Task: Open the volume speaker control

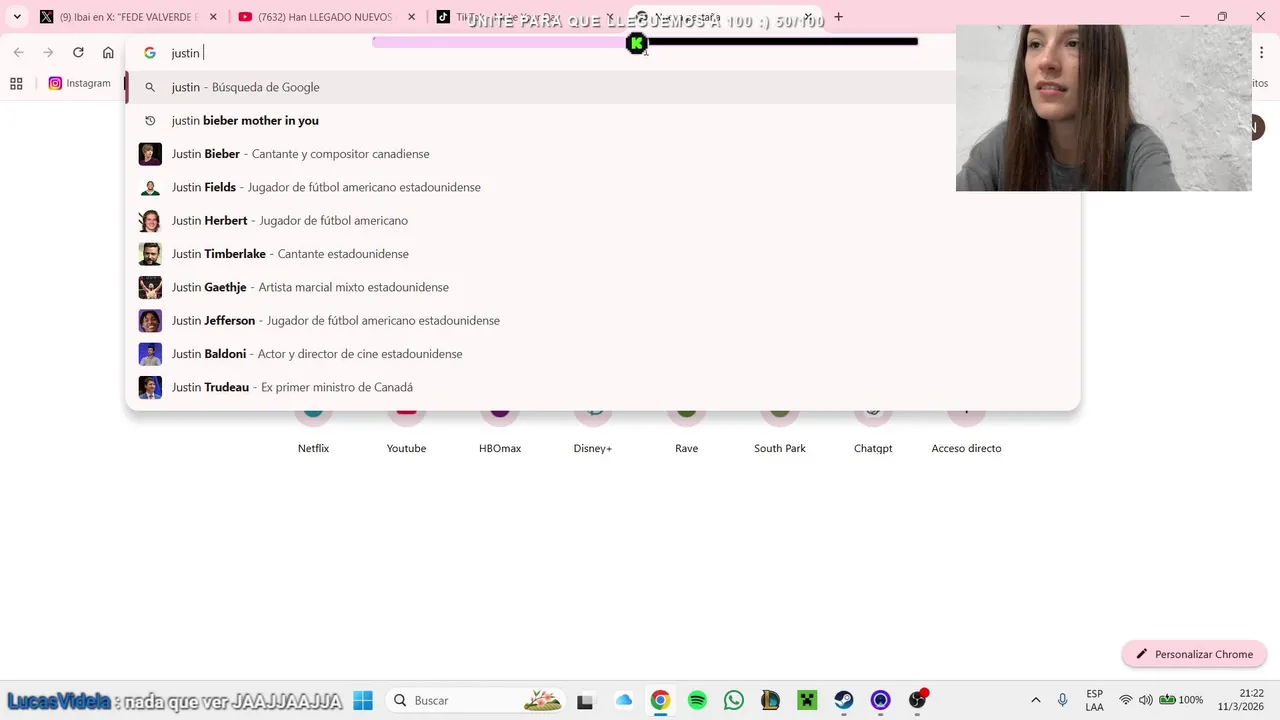Action: [x=1146, y=700]
